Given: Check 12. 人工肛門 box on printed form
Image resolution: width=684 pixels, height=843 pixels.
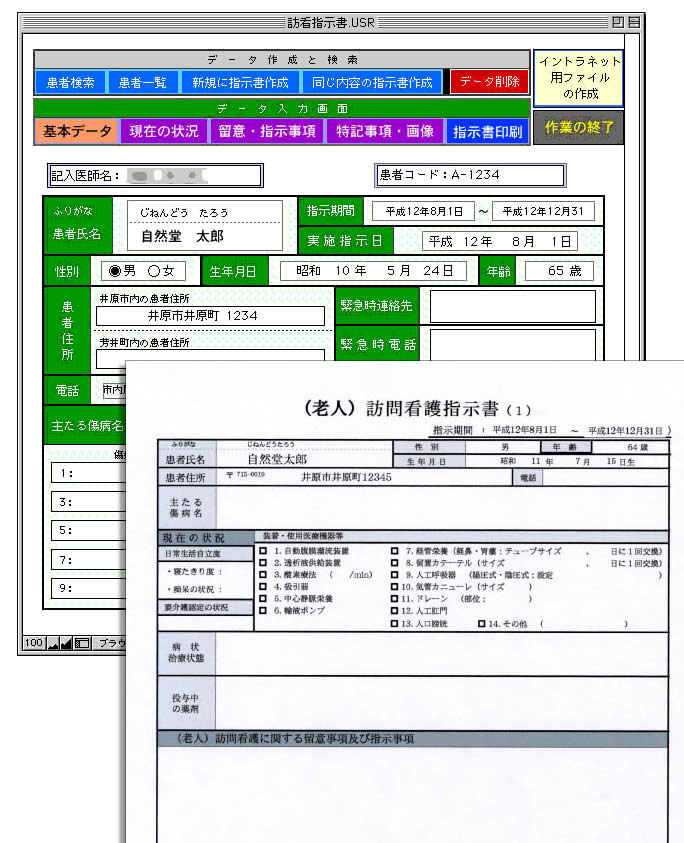Looking at the screenshot, I should pos(395,611).
